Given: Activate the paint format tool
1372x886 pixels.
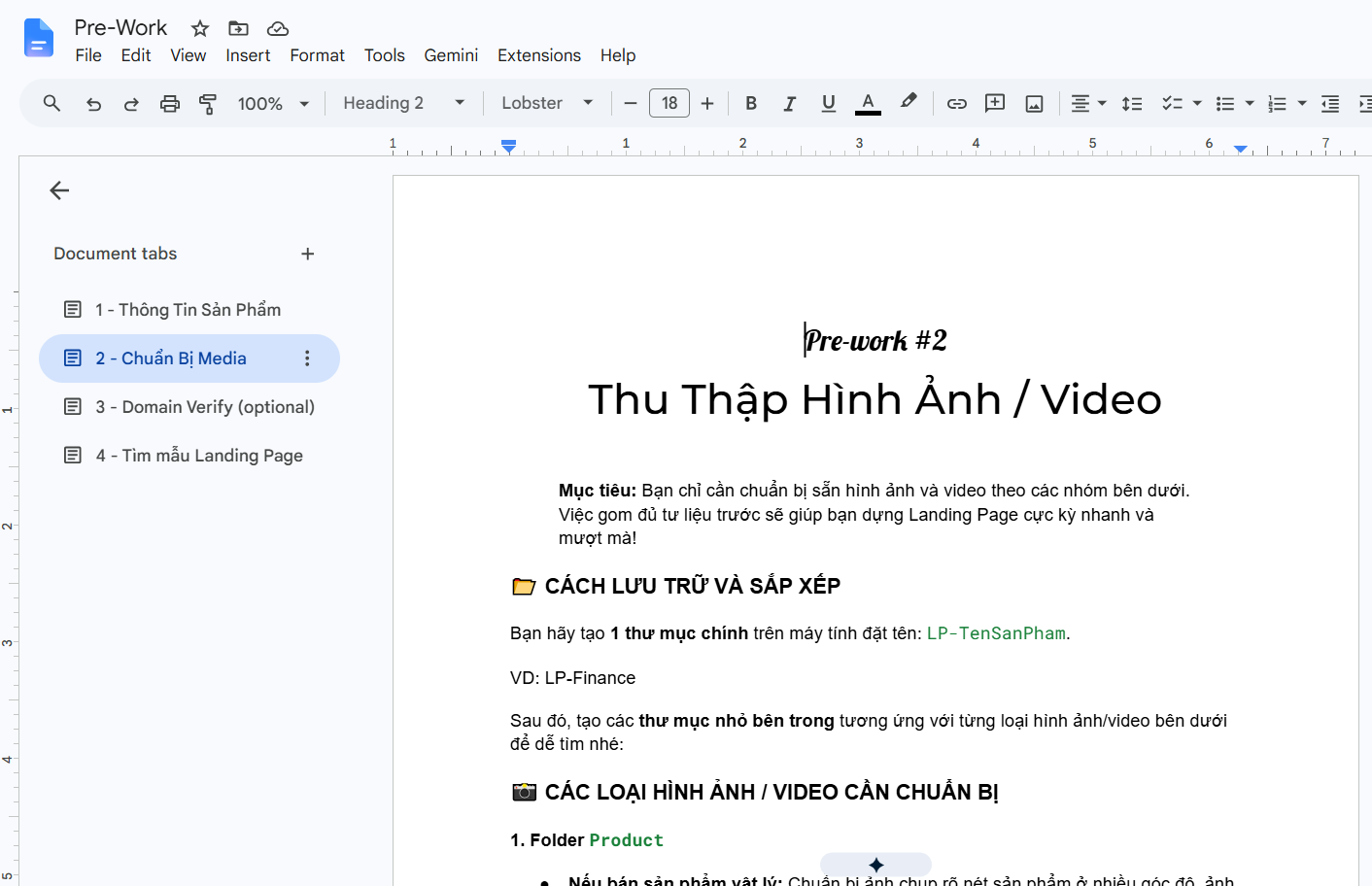Looking at the screenshot, I should coord(208,103).
